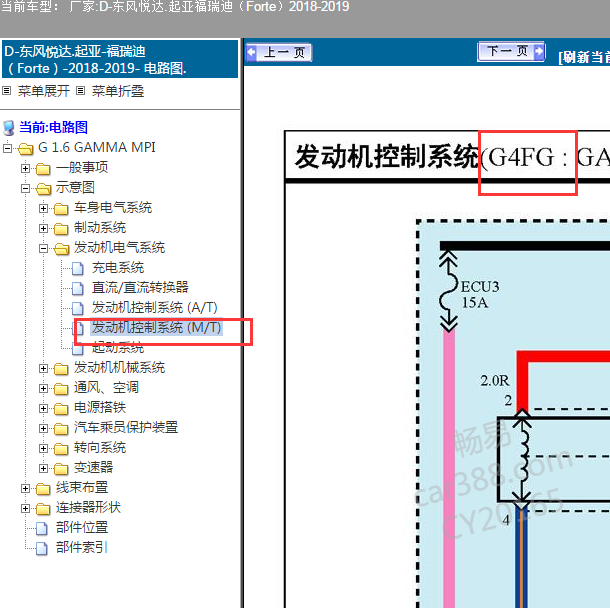The height and width of the screenshot is (608, 610).
Task: Click the refresh current page link
Action: pos(584,57)
